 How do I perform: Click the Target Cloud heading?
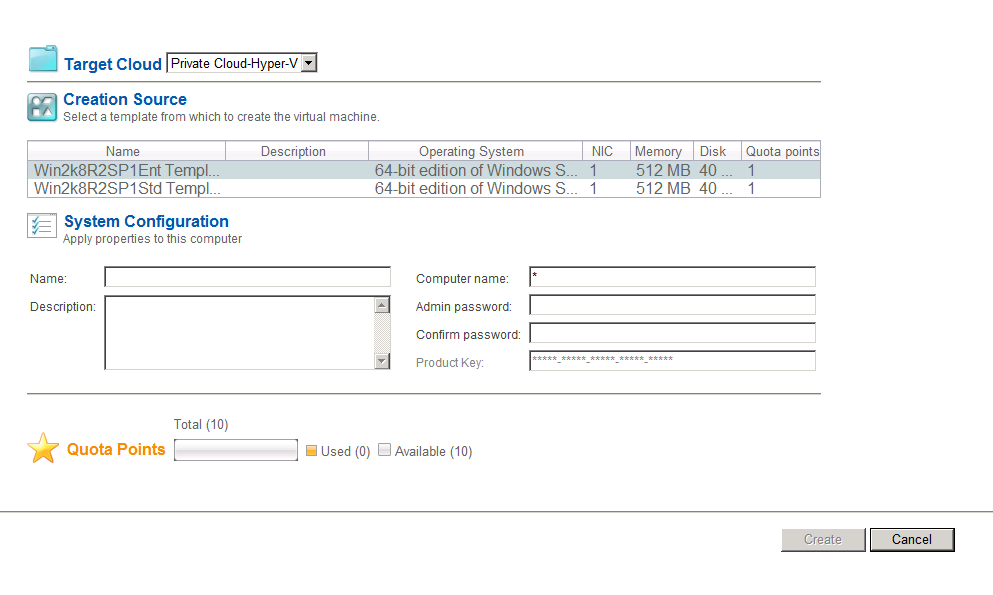tap(113, 64)
